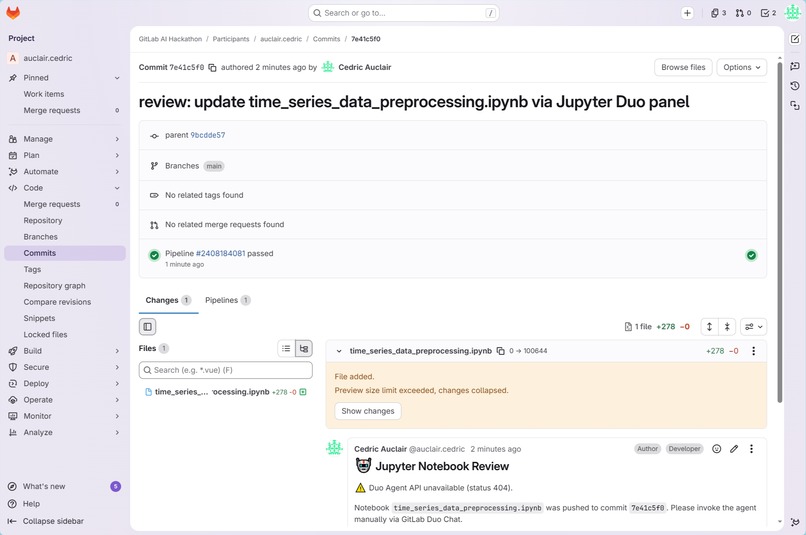806x535 pixels.
Task: Open the Duo chat icon in right rail
Action: 795,66
